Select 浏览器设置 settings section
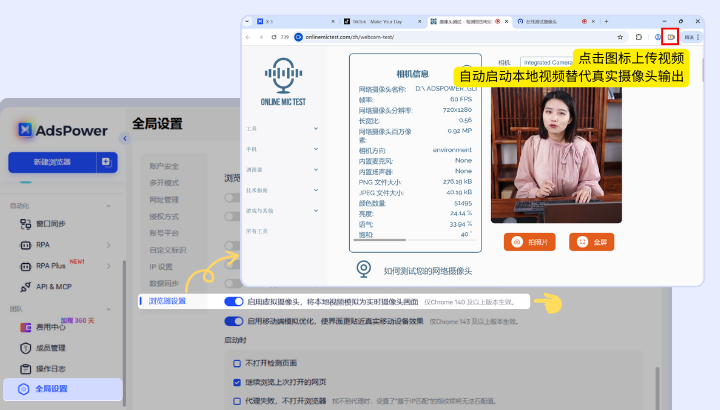The height and width of the screenshot is (410, 720). pyautogui.click(x=167, y=301)
